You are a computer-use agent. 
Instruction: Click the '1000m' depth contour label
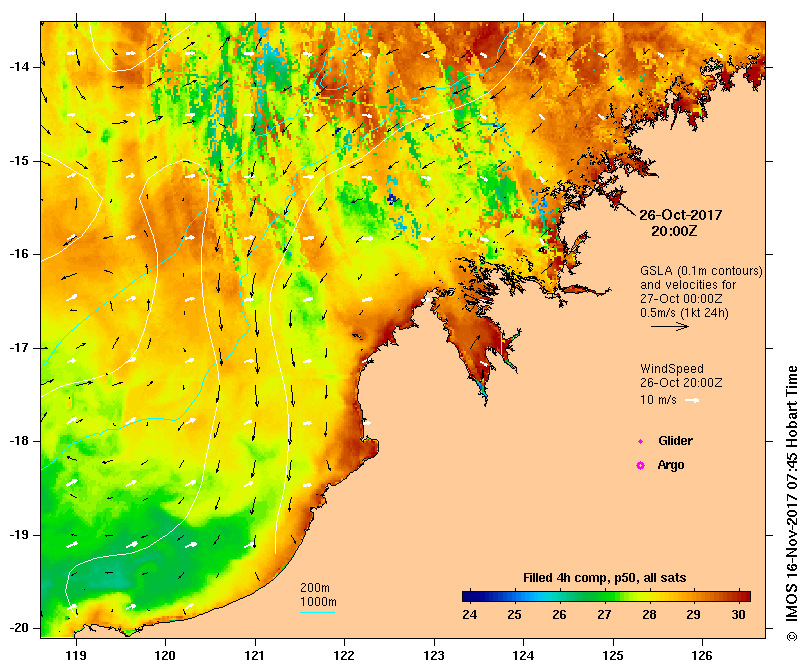click(x=318, y=602)
